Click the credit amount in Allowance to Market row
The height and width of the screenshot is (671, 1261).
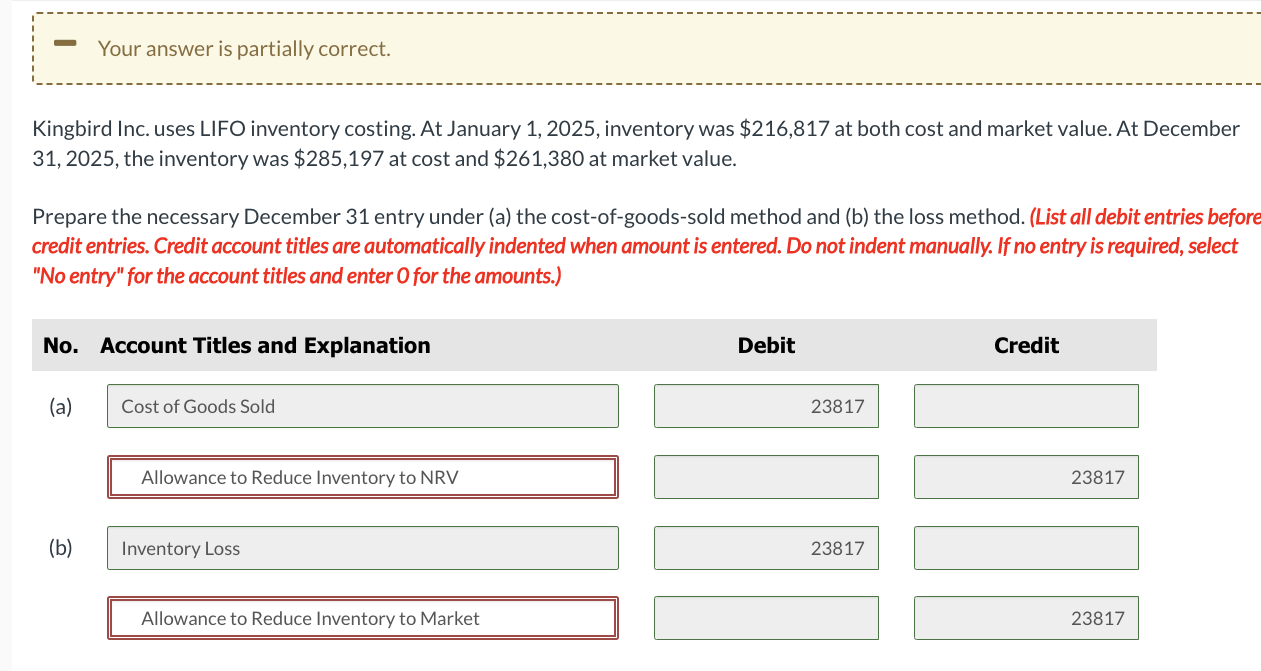click(x=1026, y=618)
